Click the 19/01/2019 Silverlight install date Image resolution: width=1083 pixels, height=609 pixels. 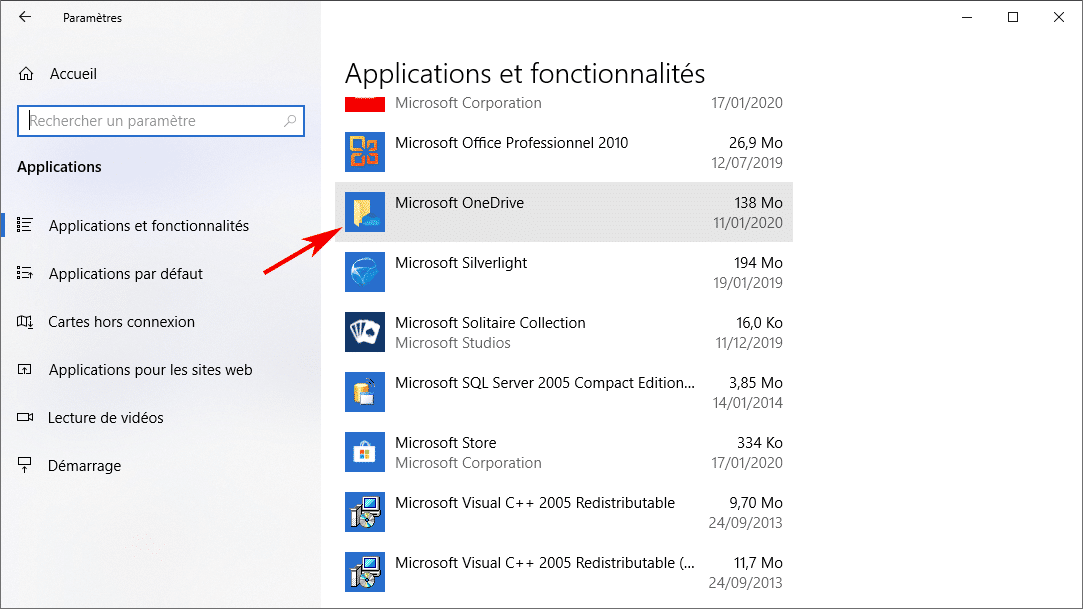tap(748, 283)
